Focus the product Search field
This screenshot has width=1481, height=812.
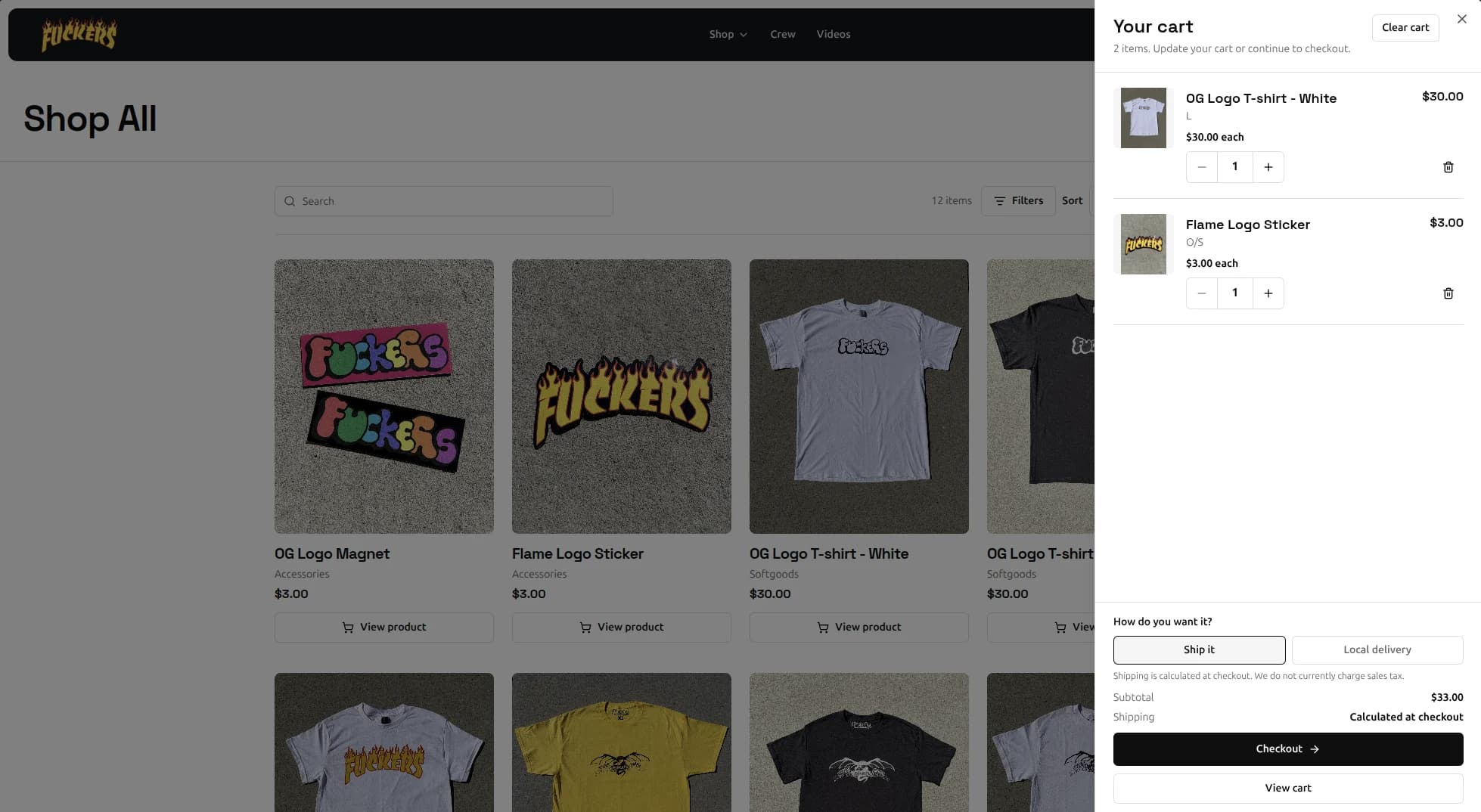tap(443, 201)
